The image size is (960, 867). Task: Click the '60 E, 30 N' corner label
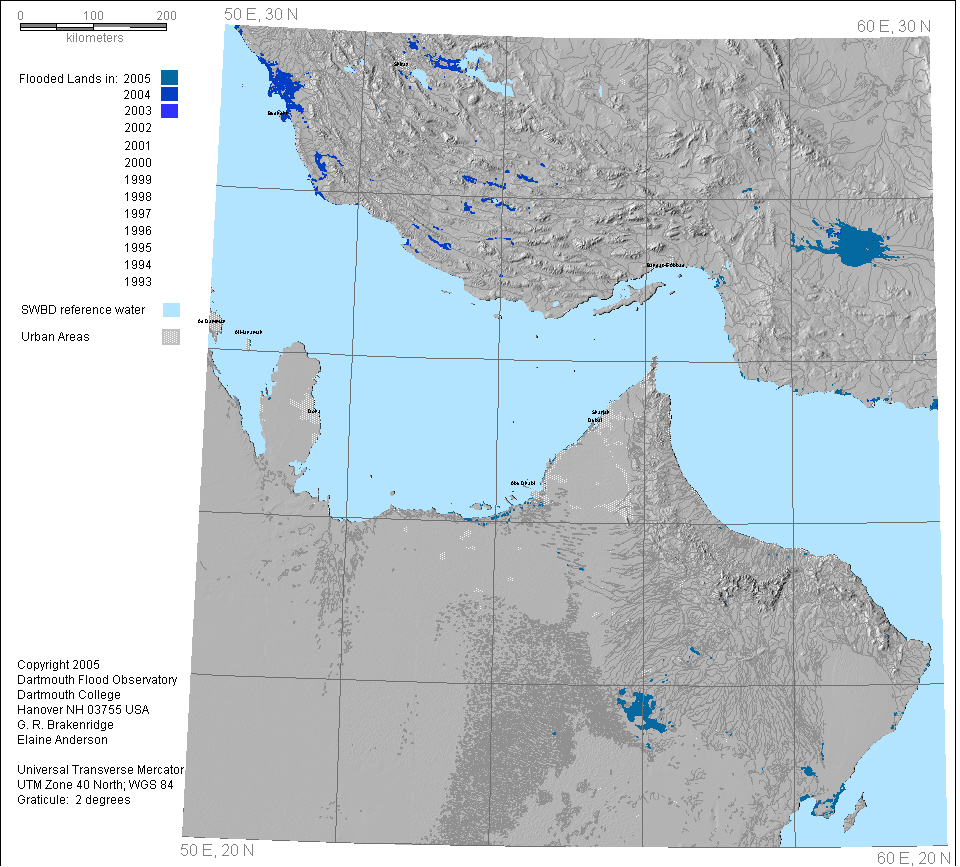point(893,26)
